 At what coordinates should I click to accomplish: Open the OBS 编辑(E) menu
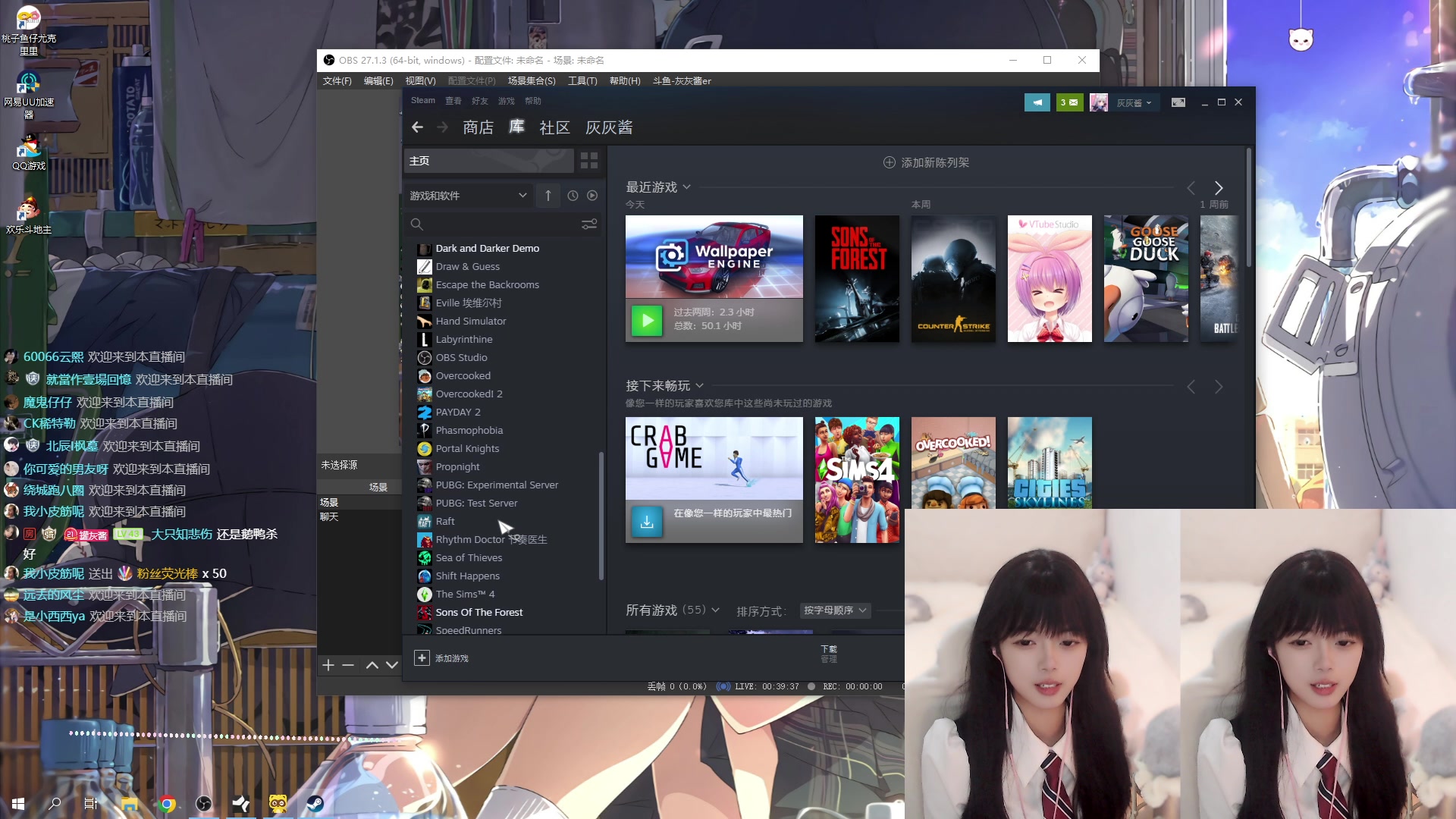click(x=378, y=81)
